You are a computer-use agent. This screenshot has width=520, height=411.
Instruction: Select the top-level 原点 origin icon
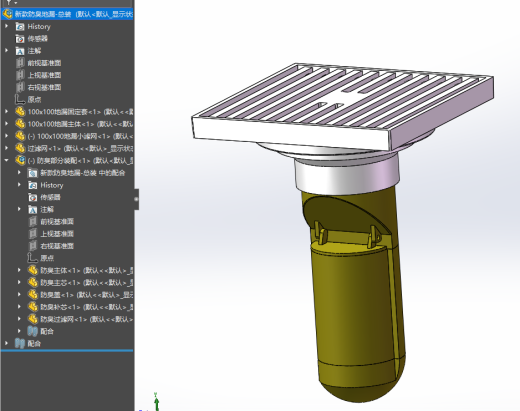20,99
